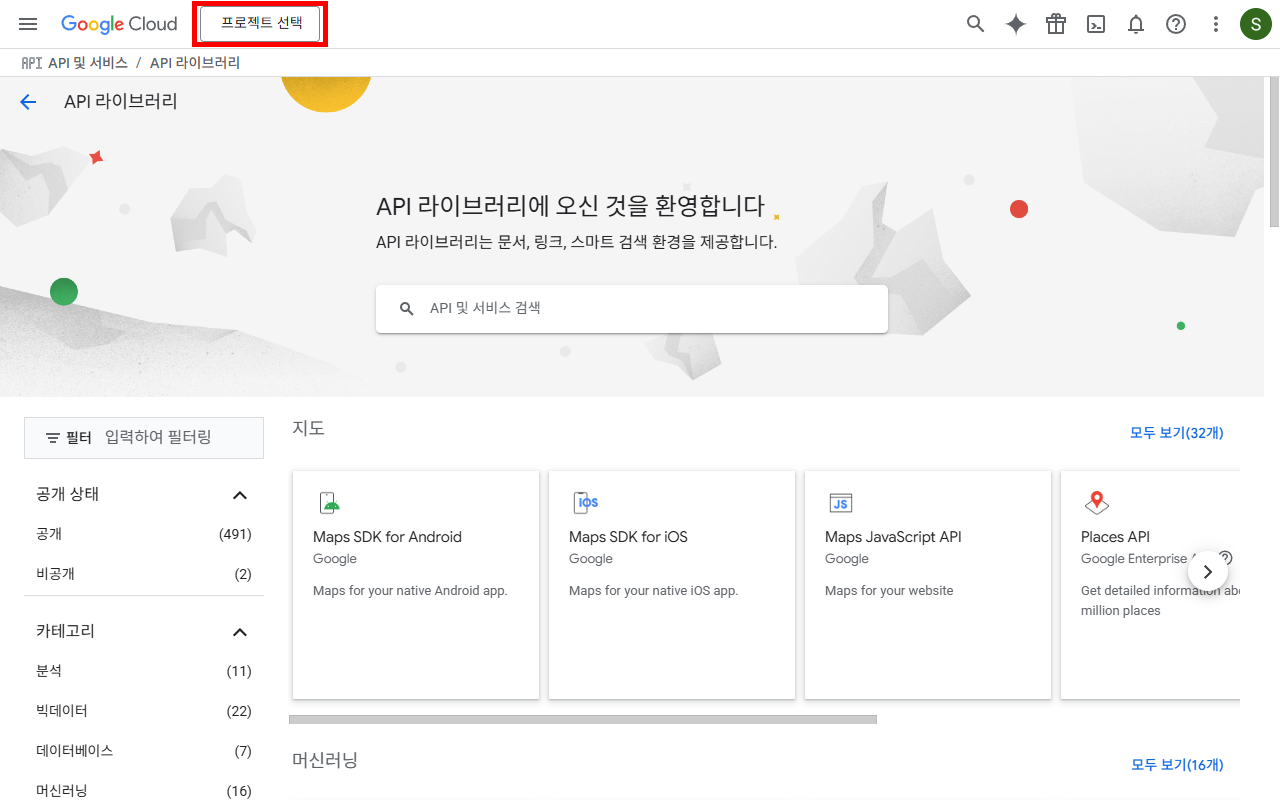Open the 프로젝트 선택 project picker
1280x800 pixels.
[x=260, y=24]
